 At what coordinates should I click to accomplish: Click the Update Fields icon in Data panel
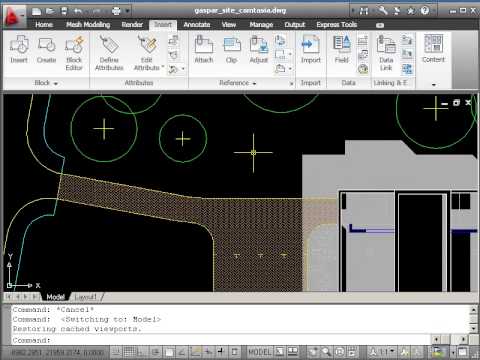click(363, 68)
